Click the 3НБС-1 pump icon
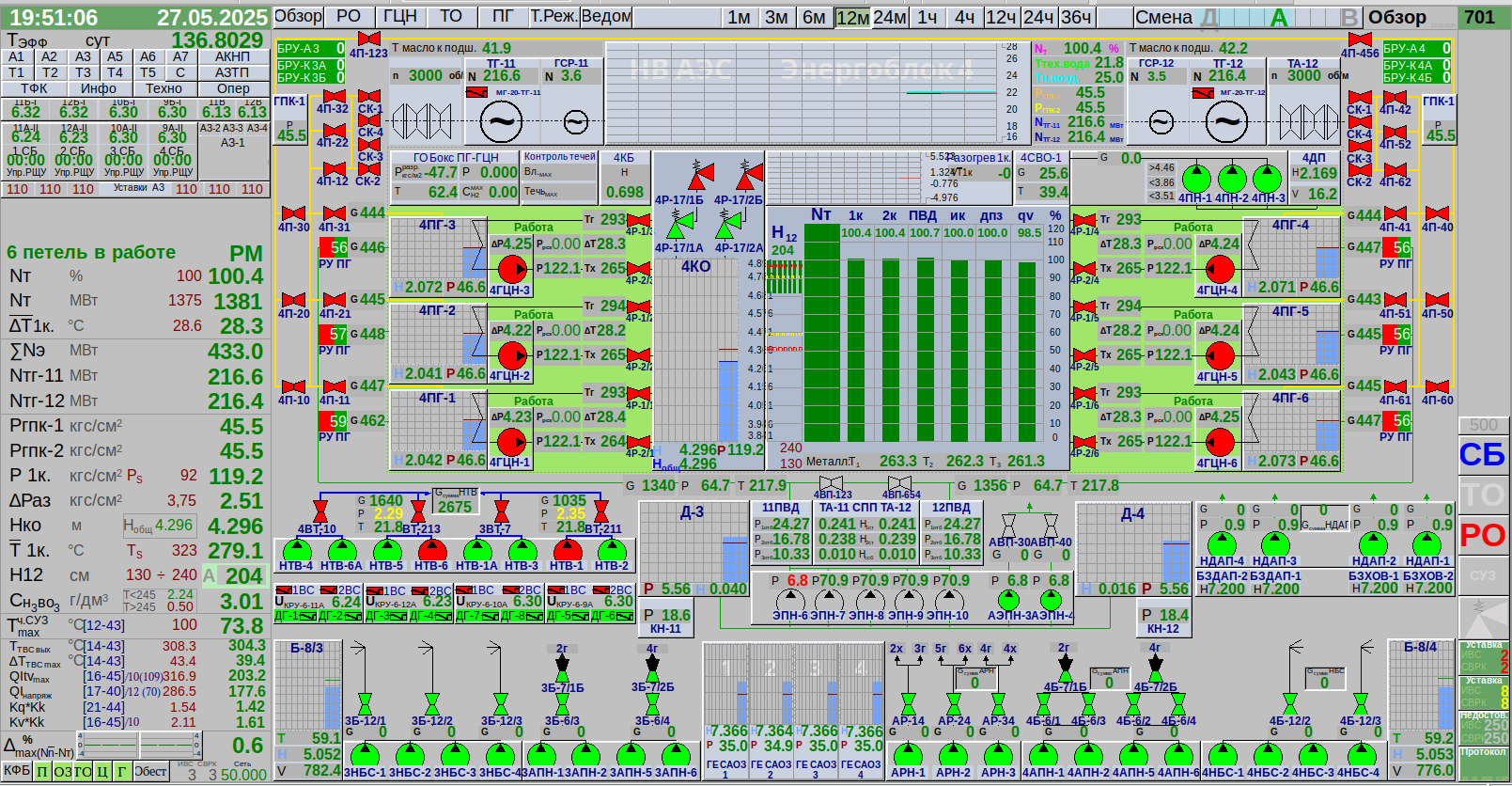 pyautogui.click(x=365, y=754)
